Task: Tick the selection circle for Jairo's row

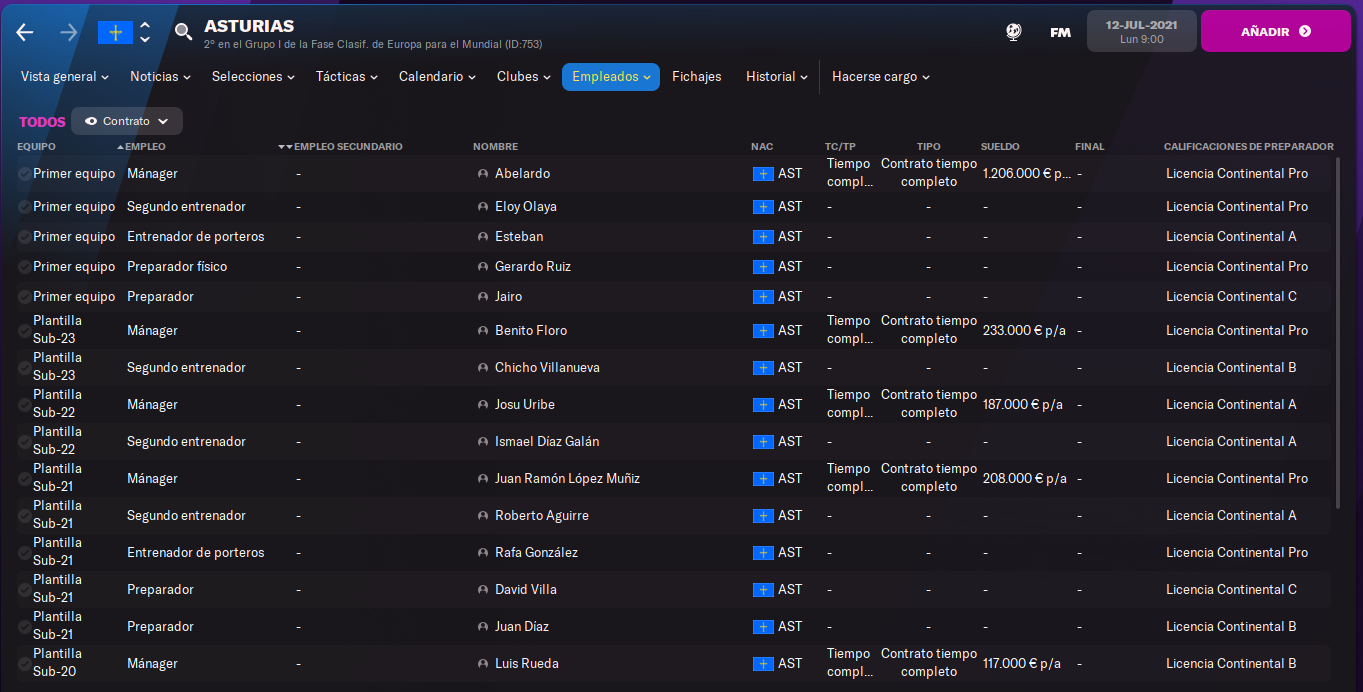Action: 24,297
